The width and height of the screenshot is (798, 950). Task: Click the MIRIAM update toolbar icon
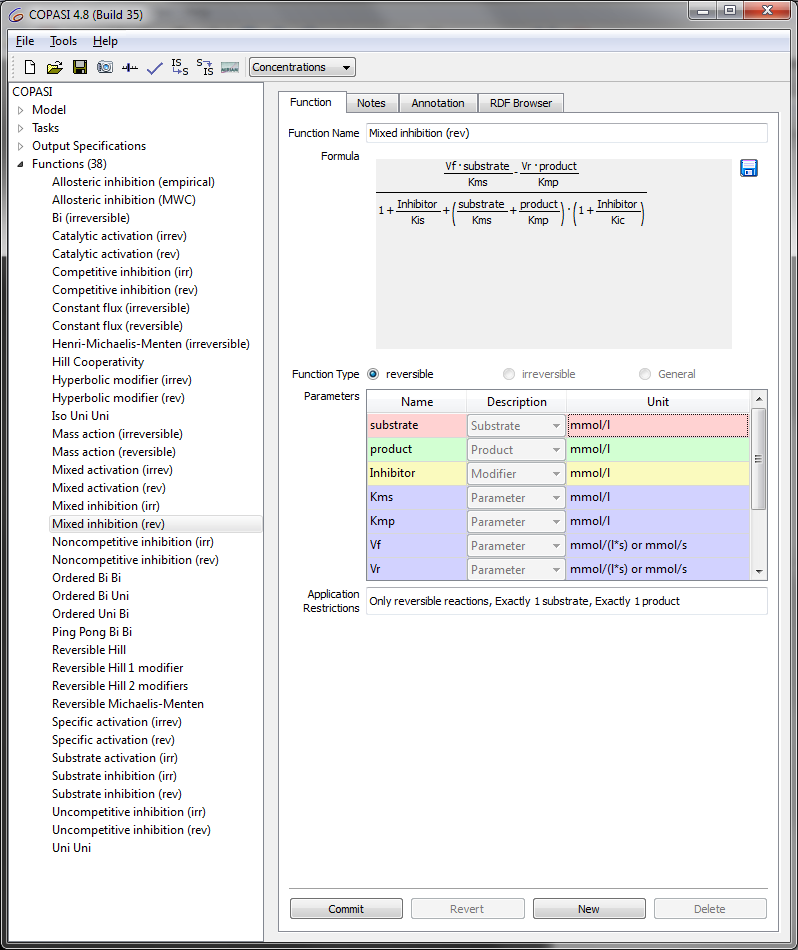(230, 67)
